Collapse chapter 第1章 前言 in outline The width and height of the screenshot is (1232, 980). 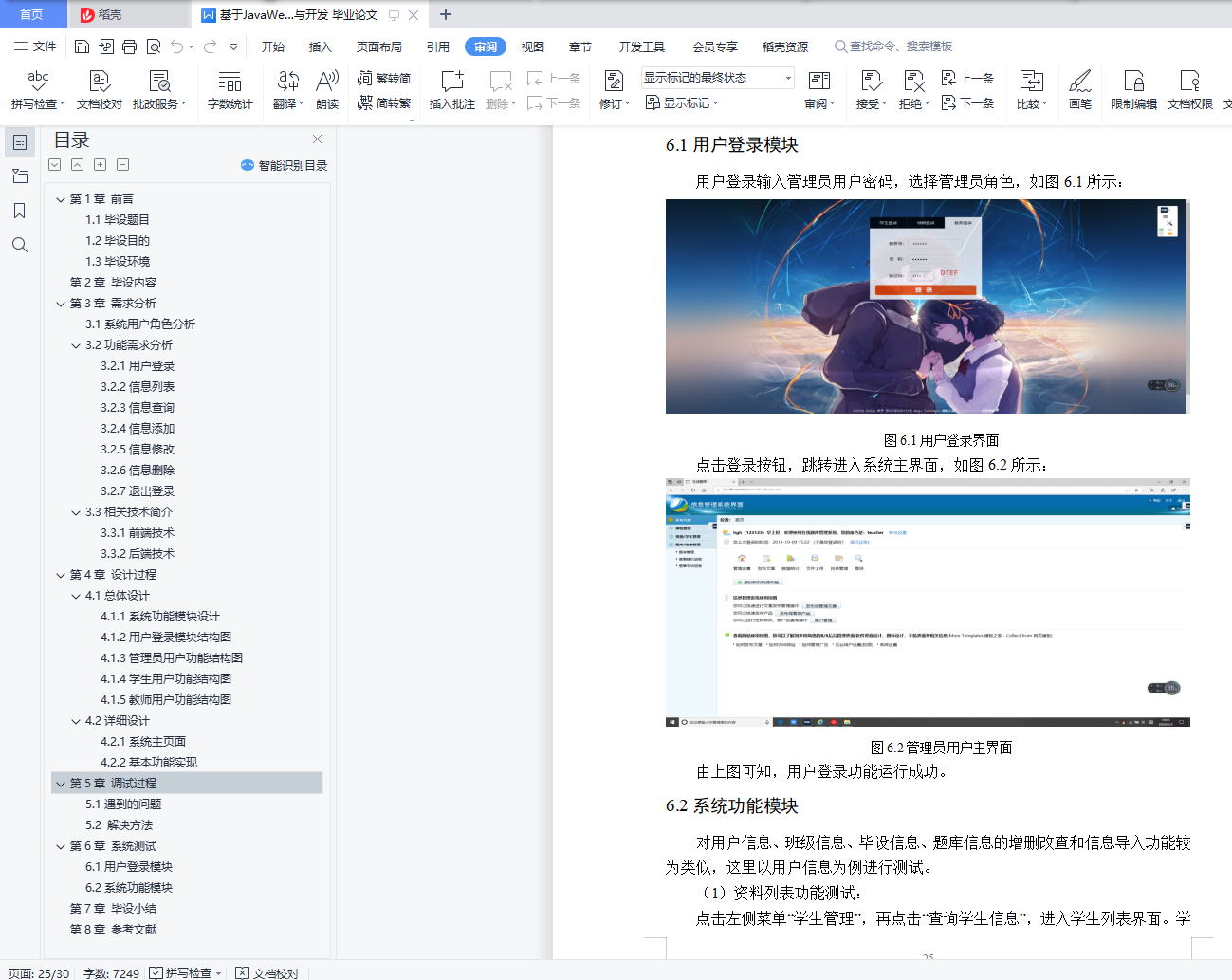61,199
